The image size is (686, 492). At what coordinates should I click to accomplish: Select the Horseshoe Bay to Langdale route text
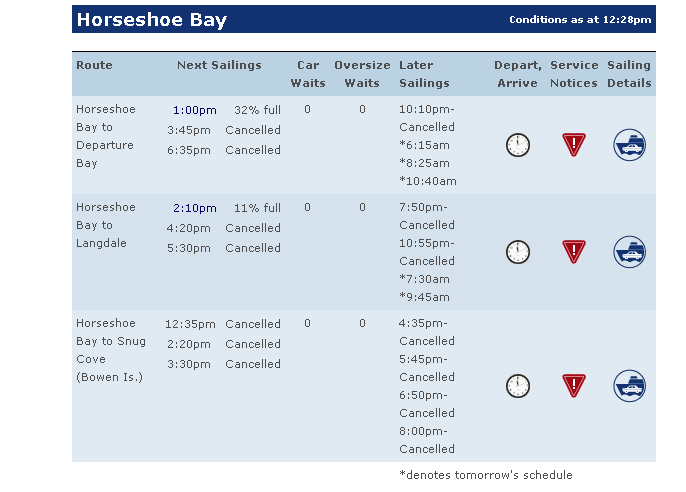(105, 225)
